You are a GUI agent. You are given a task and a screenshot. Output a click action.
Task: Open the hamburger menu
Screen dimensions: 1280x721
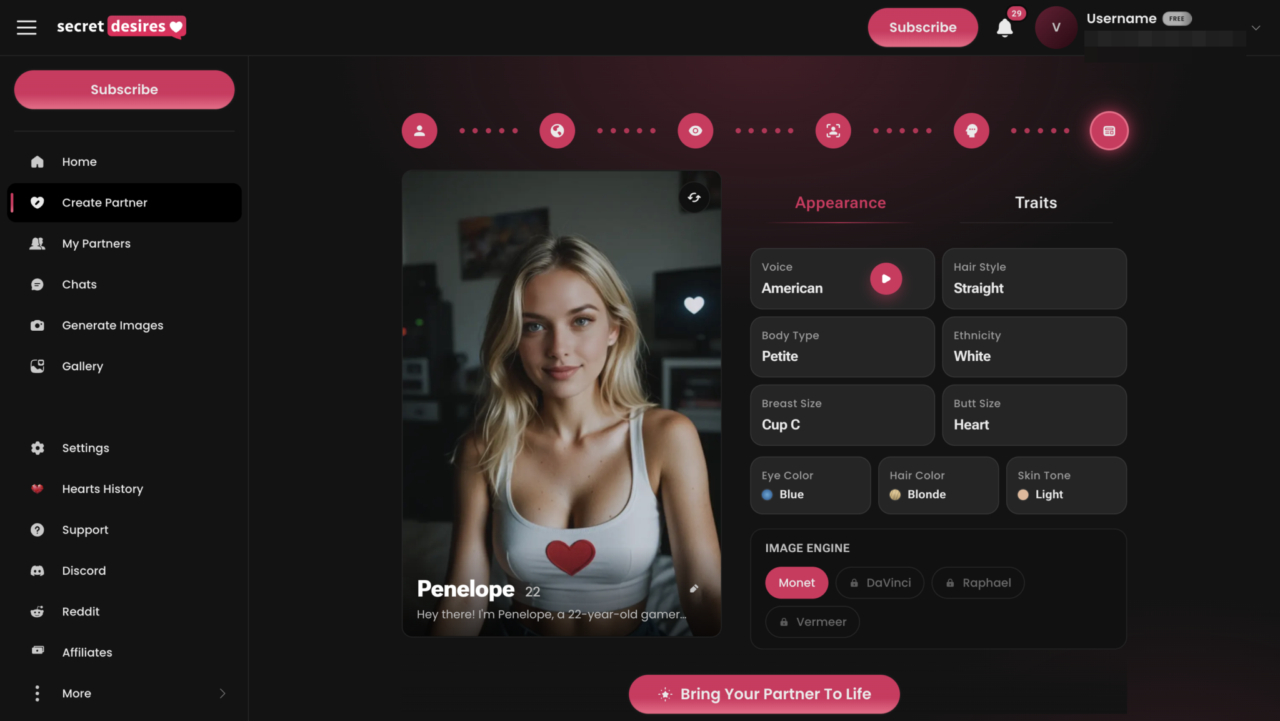pyautogui.click(x=27, y=28)
